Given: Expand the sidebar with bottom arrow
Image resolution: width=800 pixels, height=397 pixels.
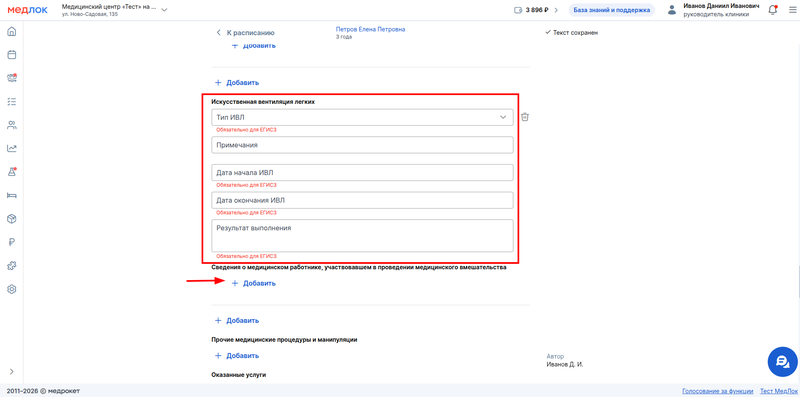Looking at the screenshot, I should (x=12, y=371).
